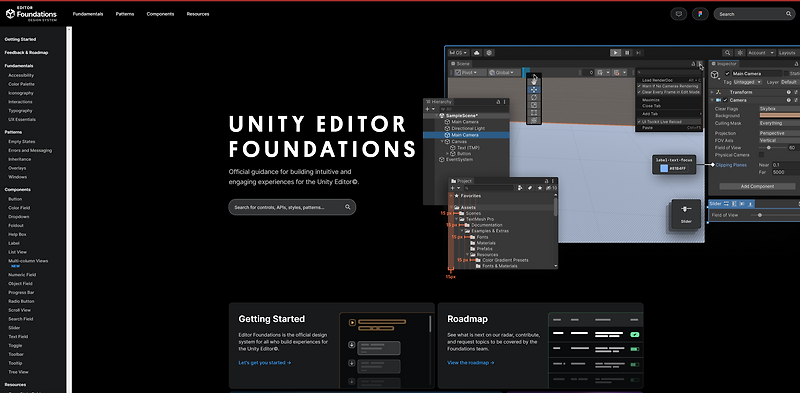The width and height of the screenshot is (800, 393).
Task: Click the 'View the roadmap' link
Action: click(x=471, y=363)
